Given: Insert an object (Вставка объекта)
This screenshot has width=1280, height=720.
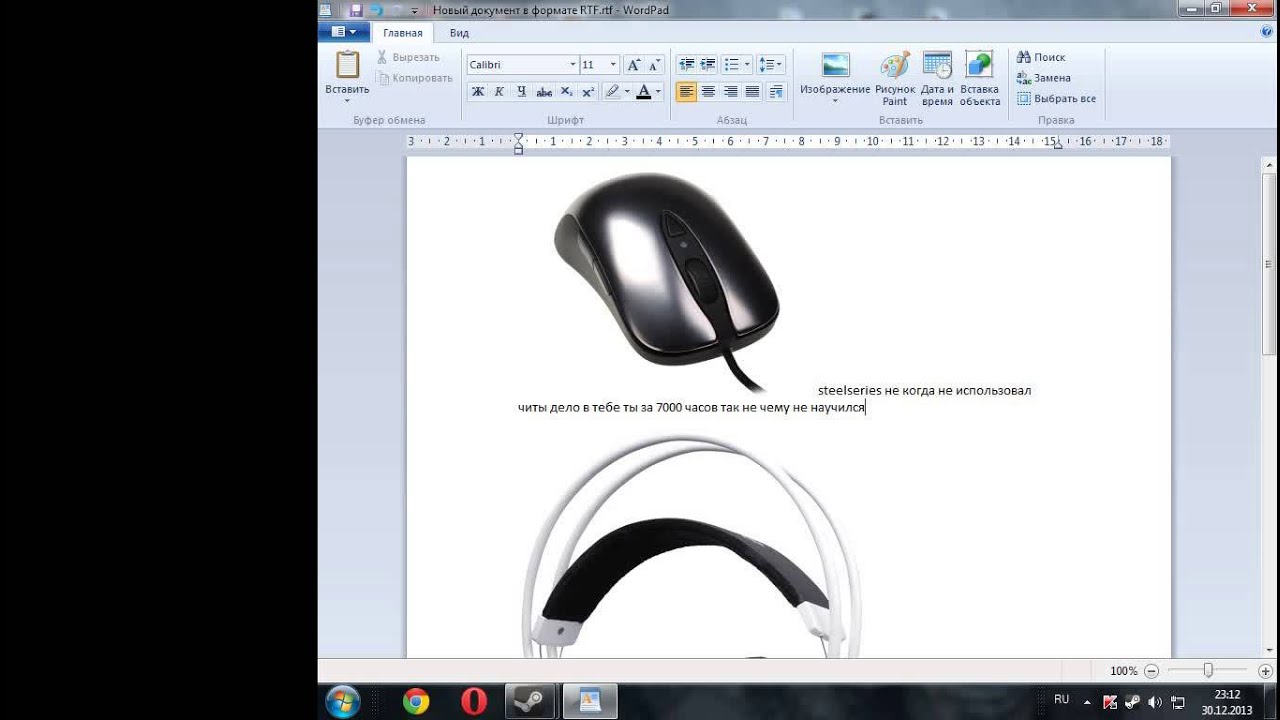Looking at the screenshot, I should pyautogui.click(x=980, y=79).
